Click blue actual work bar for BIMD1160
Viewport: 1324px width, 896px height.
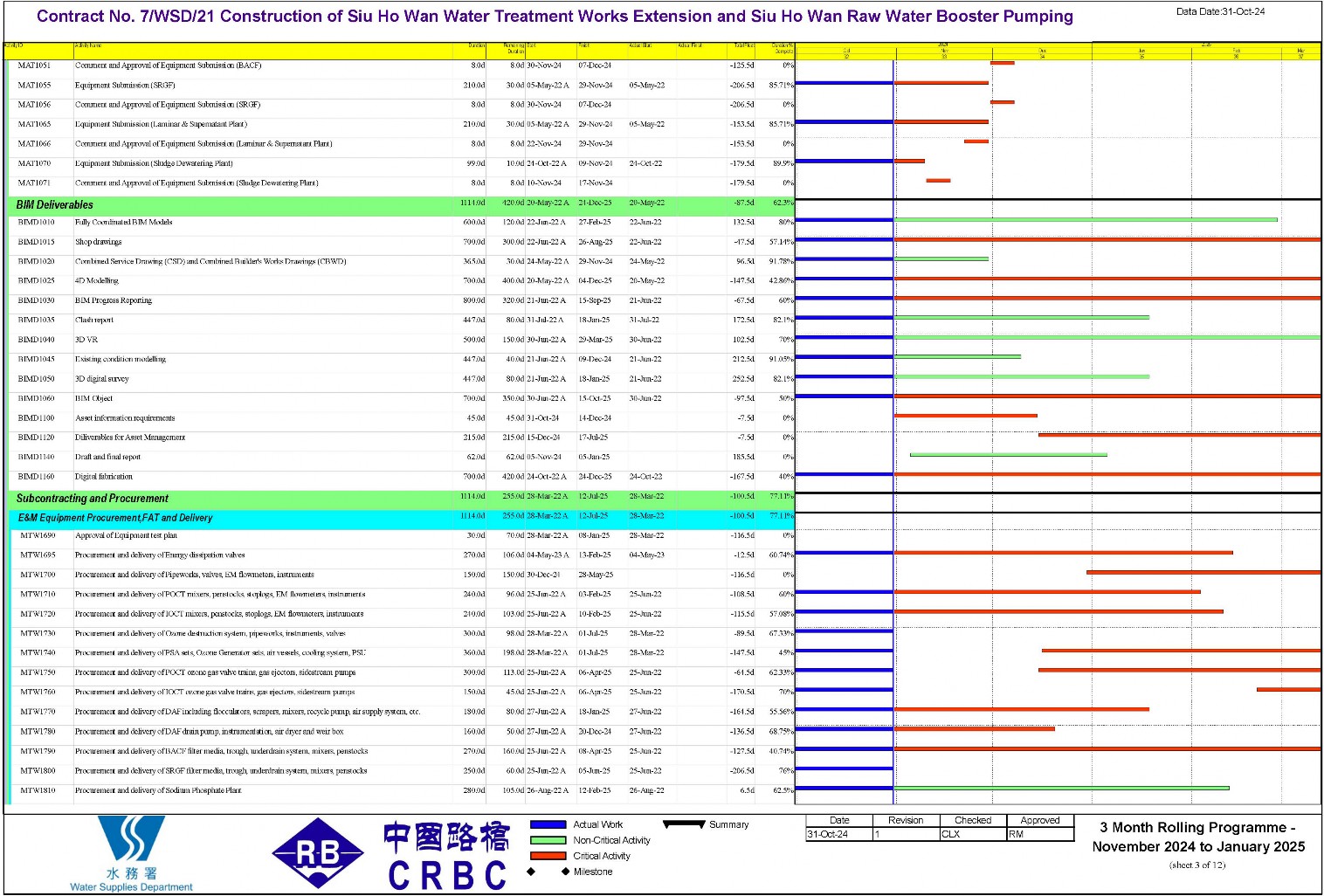(845, 474)
